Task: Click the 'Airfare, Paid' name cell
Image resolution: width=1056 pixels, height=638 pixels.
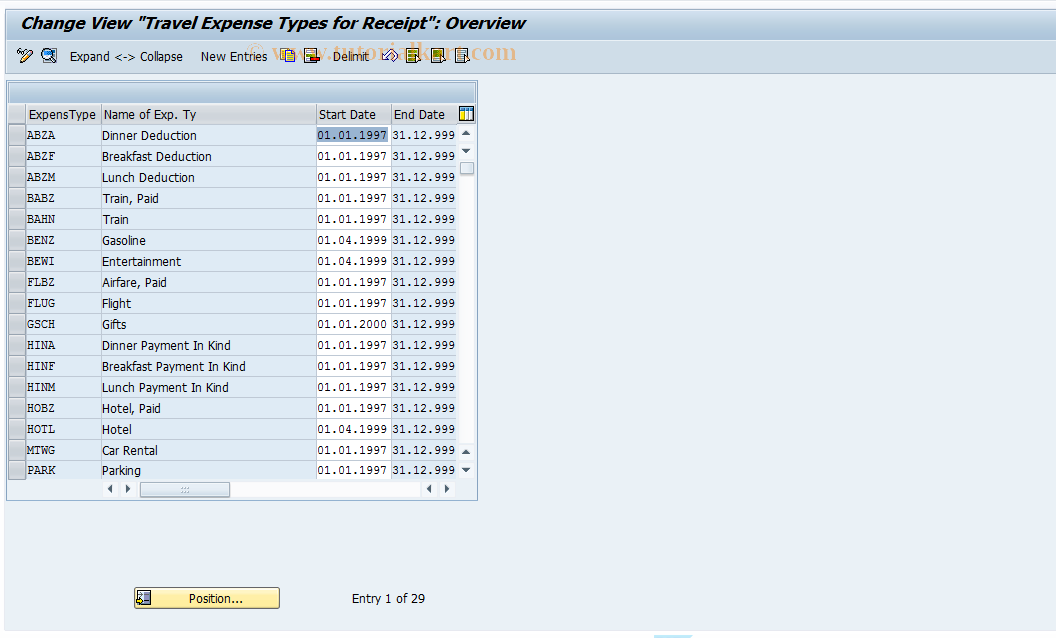Action: coord(208,282)
